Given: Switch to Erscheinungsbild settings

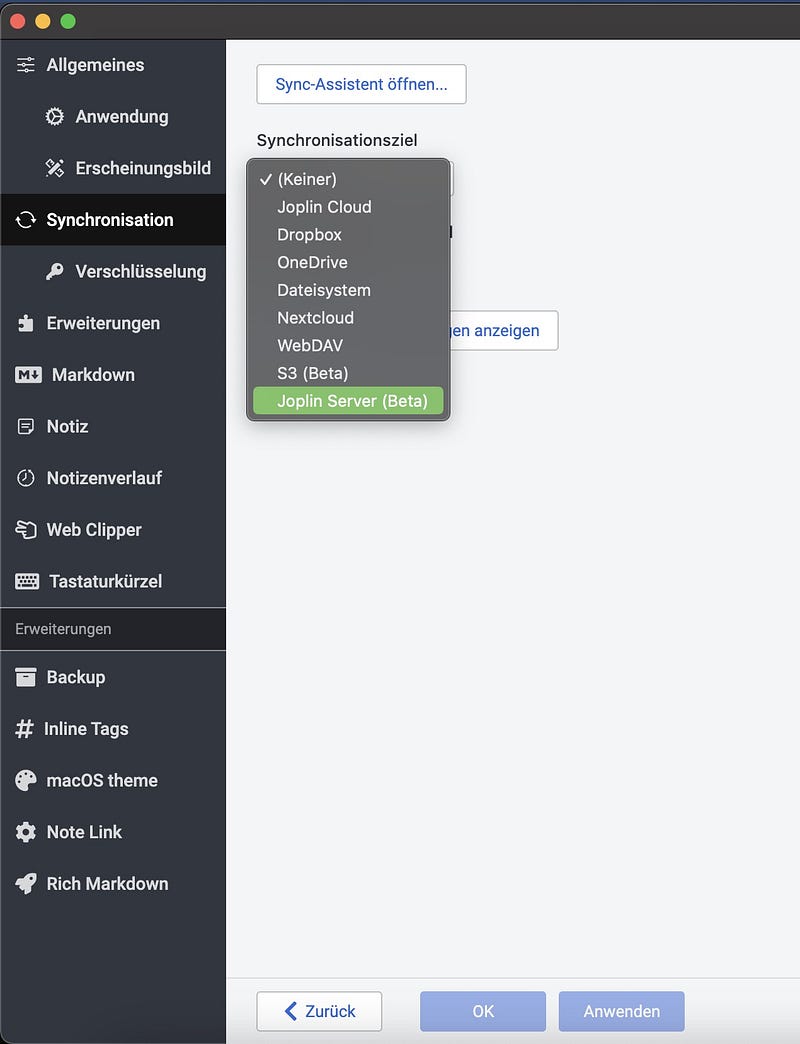Looking at the screenshot, I should coord(113,168).
